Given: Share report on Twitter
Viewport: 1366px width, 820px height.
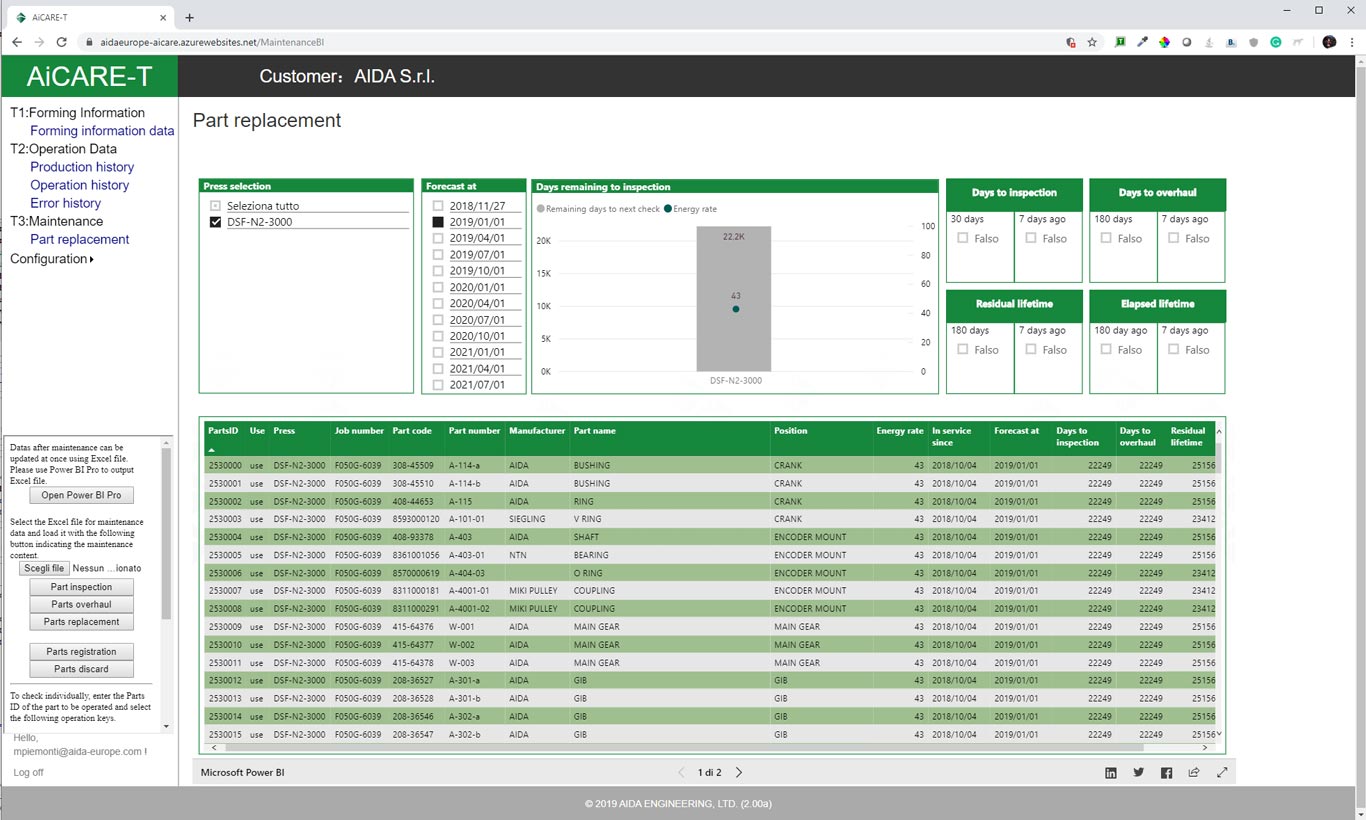Looking at the screenshot, I should click(1139, 773).
